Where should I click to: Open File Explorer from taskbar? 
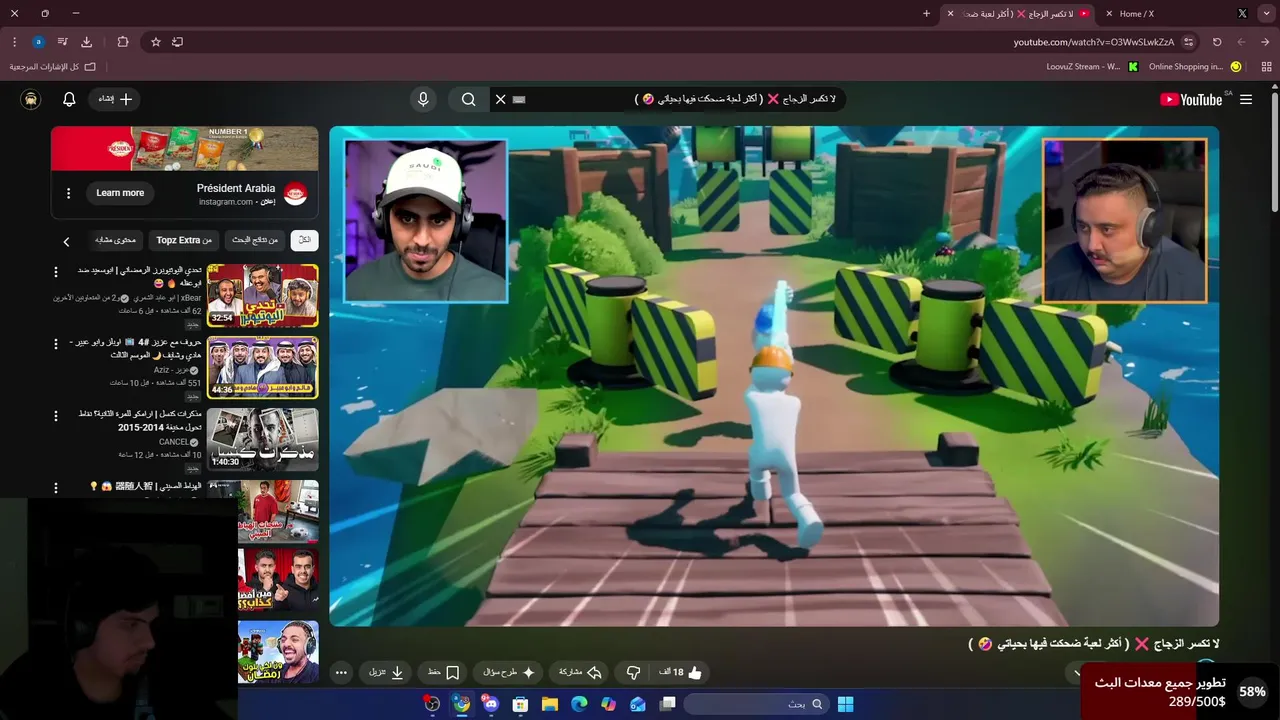pos(550,704)
